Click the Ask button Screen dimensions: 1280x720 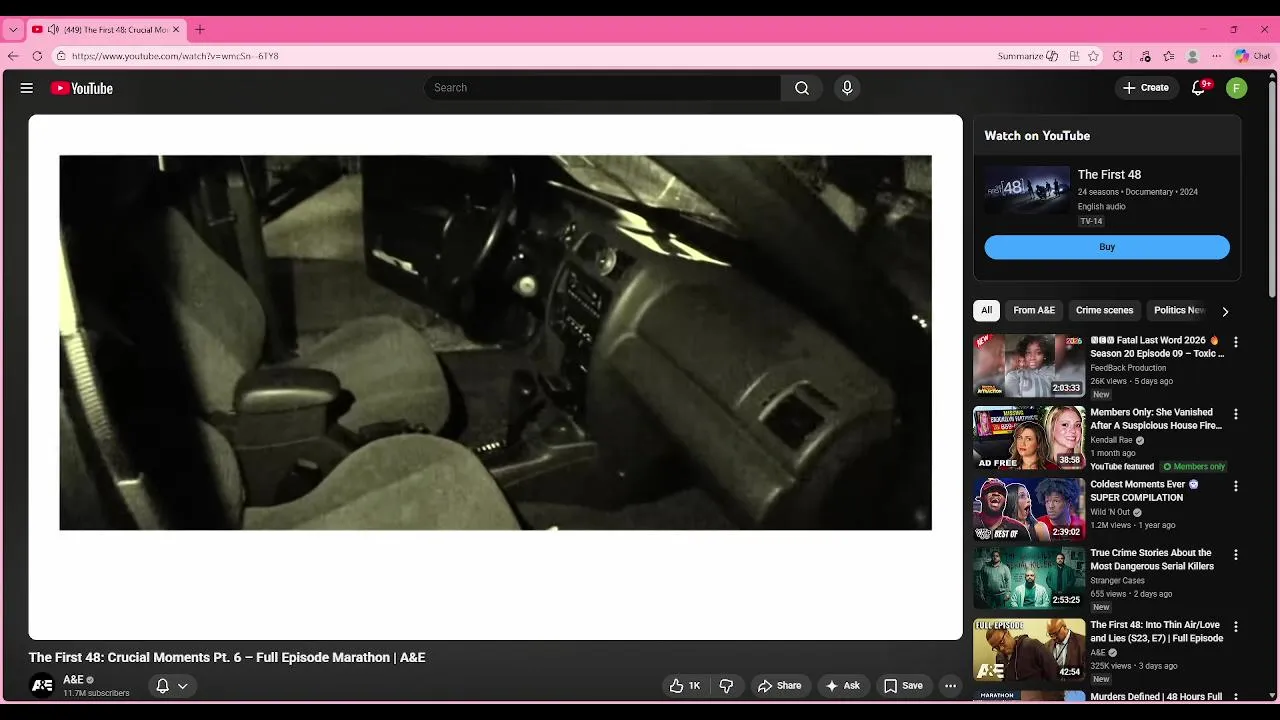(843, 686)
